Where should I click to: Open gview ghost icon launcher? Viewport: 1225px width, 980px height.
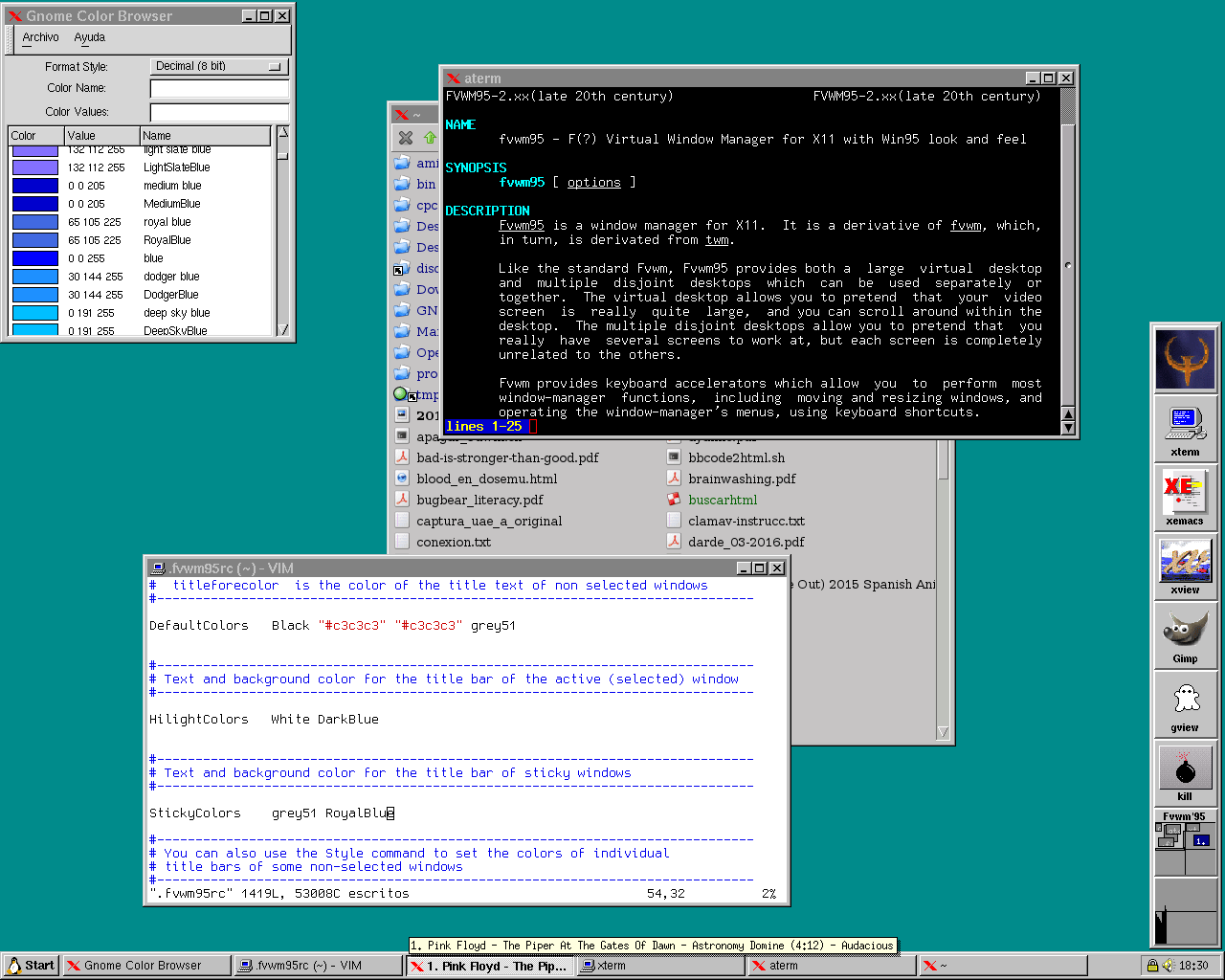tap(1185, 704)
